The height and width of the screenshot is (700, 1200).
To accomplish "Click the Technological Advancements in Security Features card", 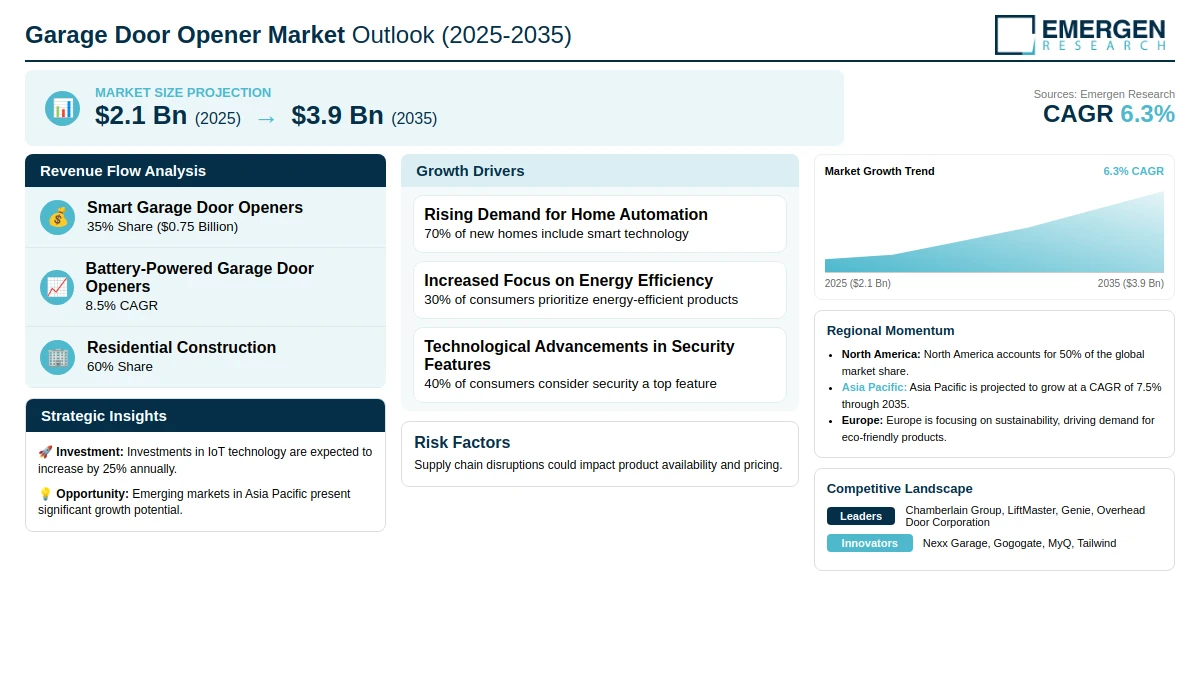I will [x=600, y=365].
